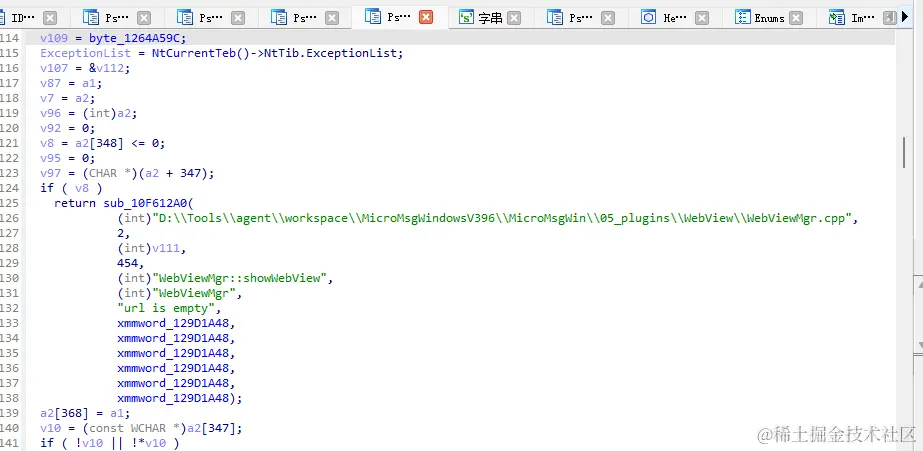
Task: Click the argument '2,' on line 127
Action: tap(124, 233)
